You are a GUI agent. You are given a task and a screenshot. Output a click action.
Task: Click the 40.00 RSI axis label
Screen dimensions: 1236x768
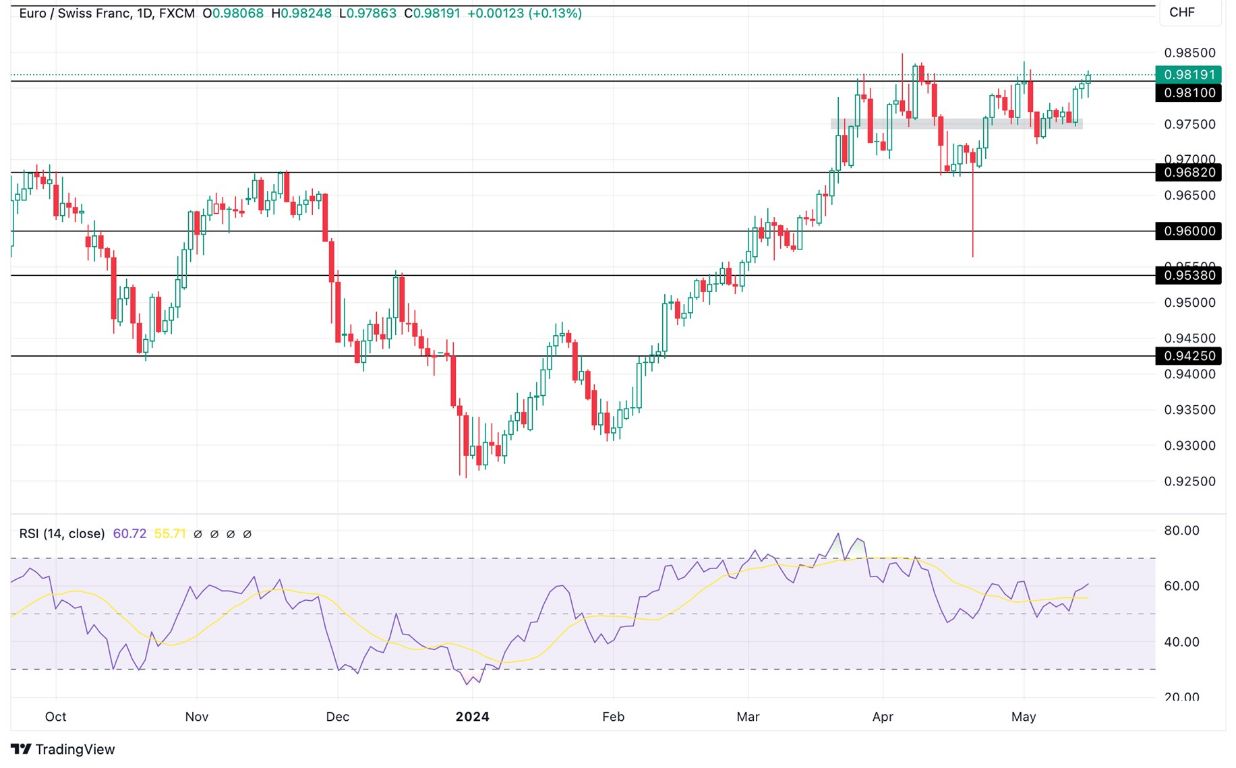[1181, 642]
